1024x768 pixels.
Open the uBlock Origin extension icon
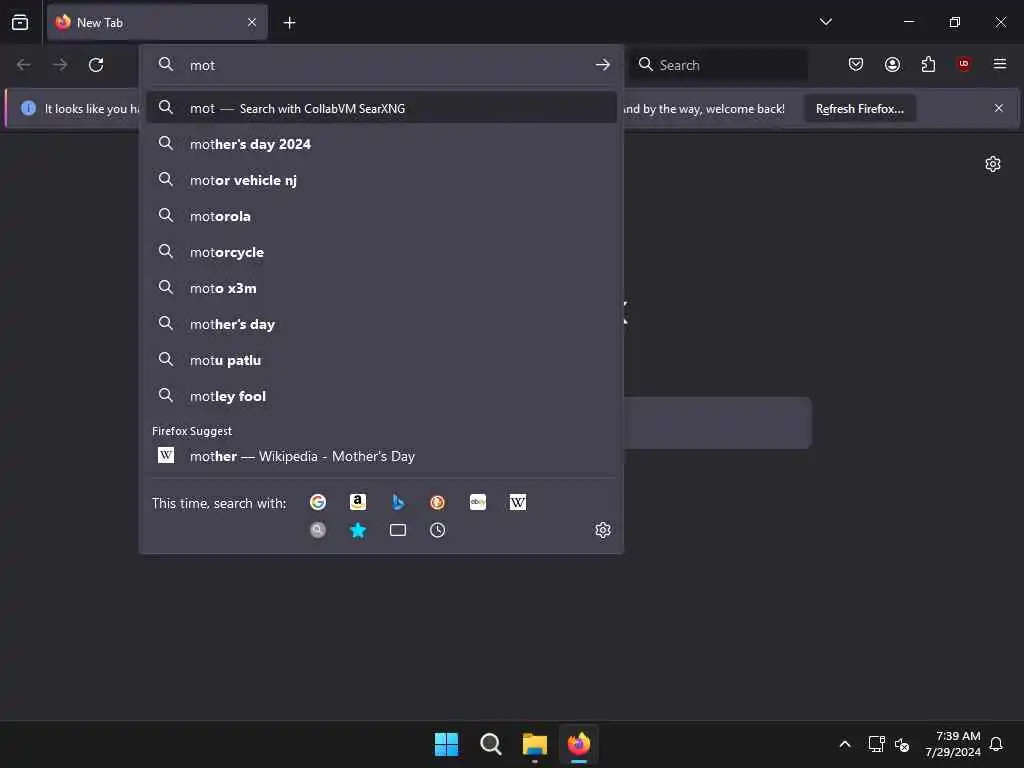coord(964,64)
